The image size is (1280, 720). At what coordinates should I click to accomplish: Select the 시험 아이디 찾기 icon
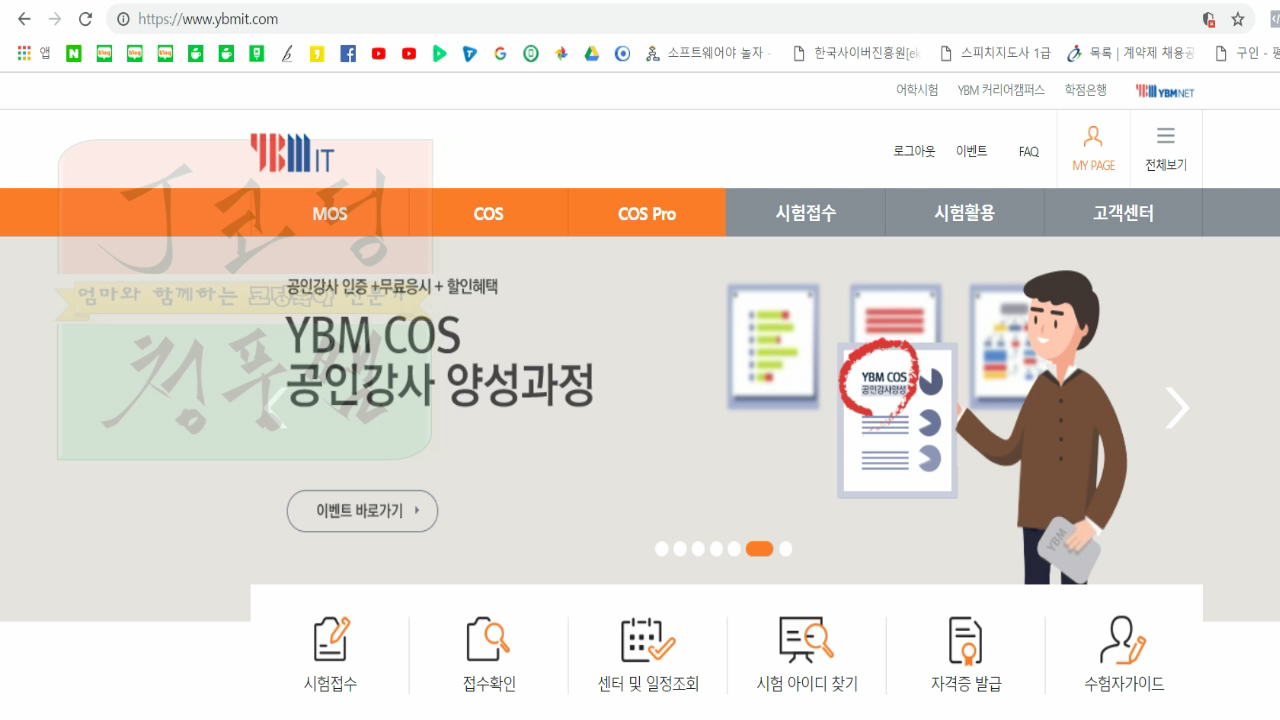coord(806,655)
